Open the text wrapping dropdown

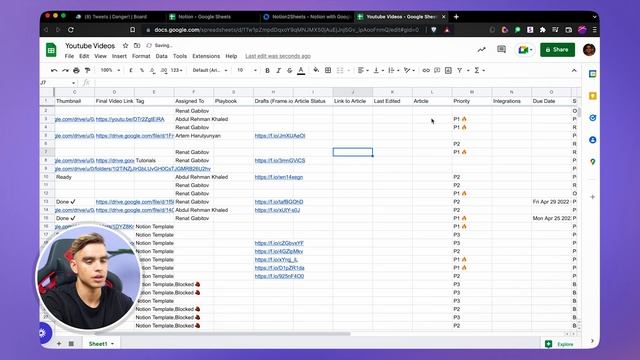tap(393, 71)
